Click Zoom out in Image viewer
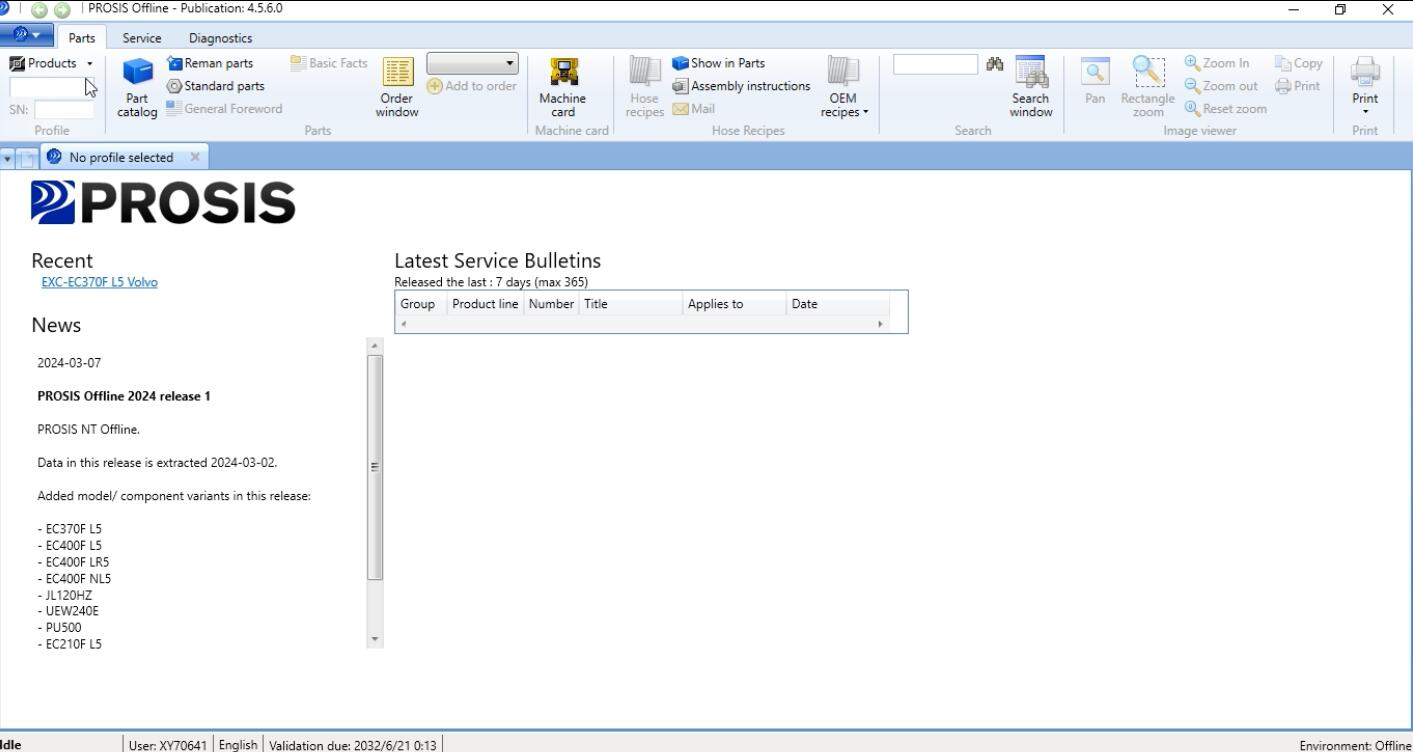This screenshot has height=752, width=1413. [x=1221, y=86]
